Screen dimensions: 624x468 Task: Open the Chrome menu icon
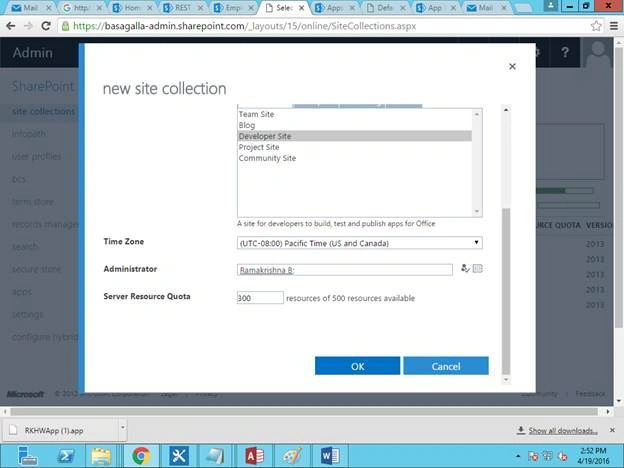click(614, 26)
